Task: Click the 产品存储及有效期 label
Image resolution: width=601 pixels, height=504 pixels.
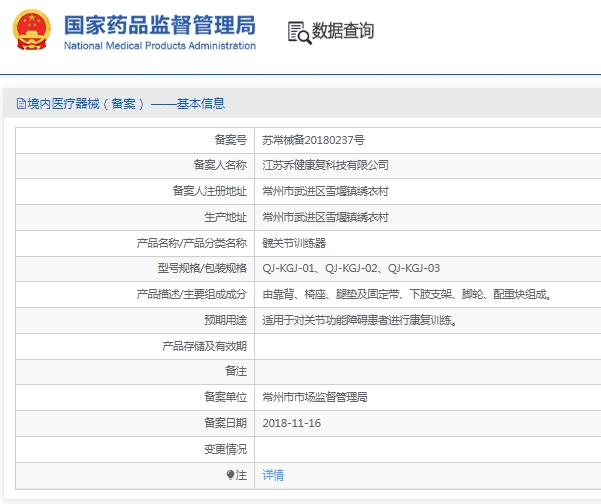Action: pyautogui.click(x=204, y=346)
